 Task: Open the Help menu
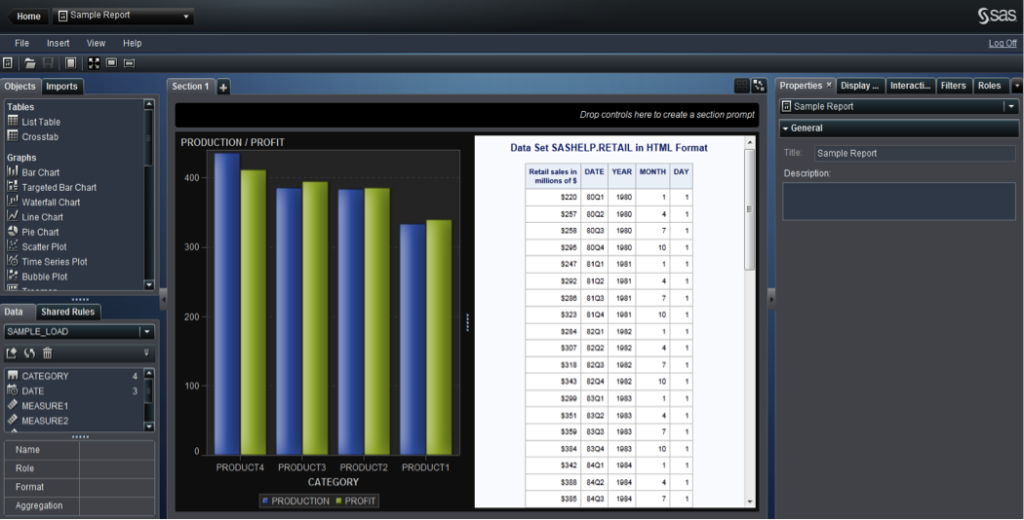(132, 43)
